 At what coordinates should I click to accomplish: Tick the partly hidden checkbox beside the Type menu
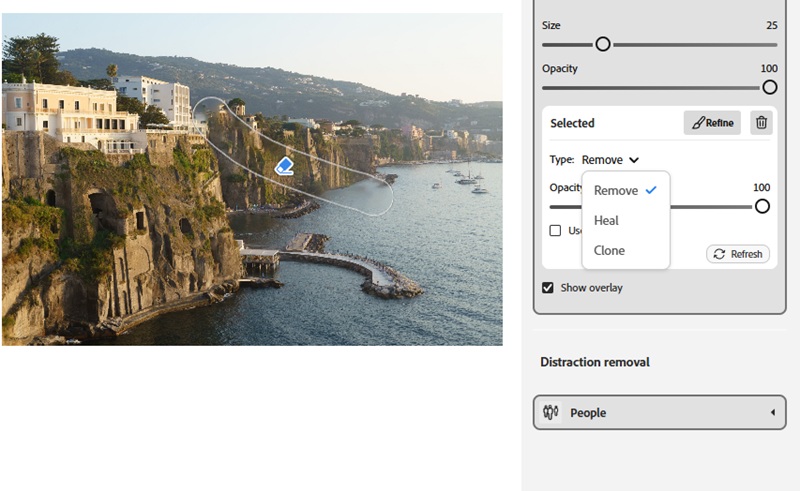click(x=555, y=231)
